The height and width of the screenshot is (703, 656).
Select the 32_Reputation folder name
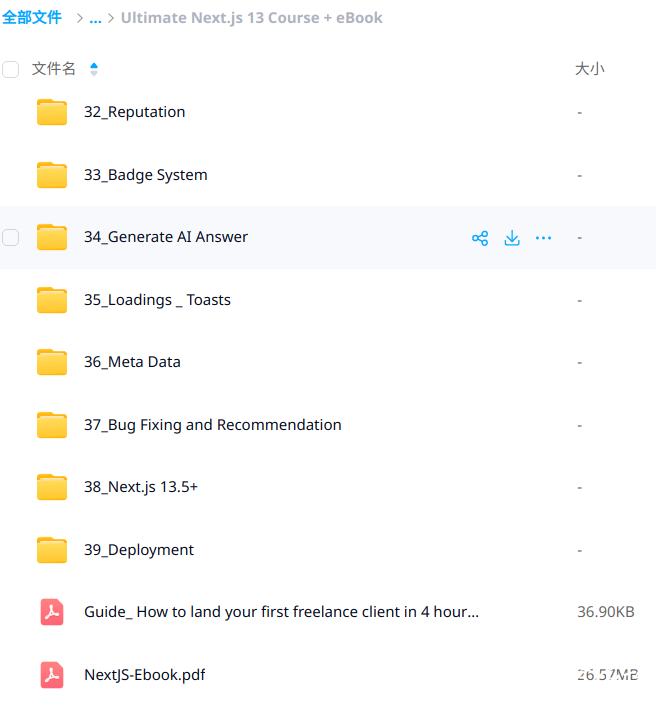[x=135, y=112]
